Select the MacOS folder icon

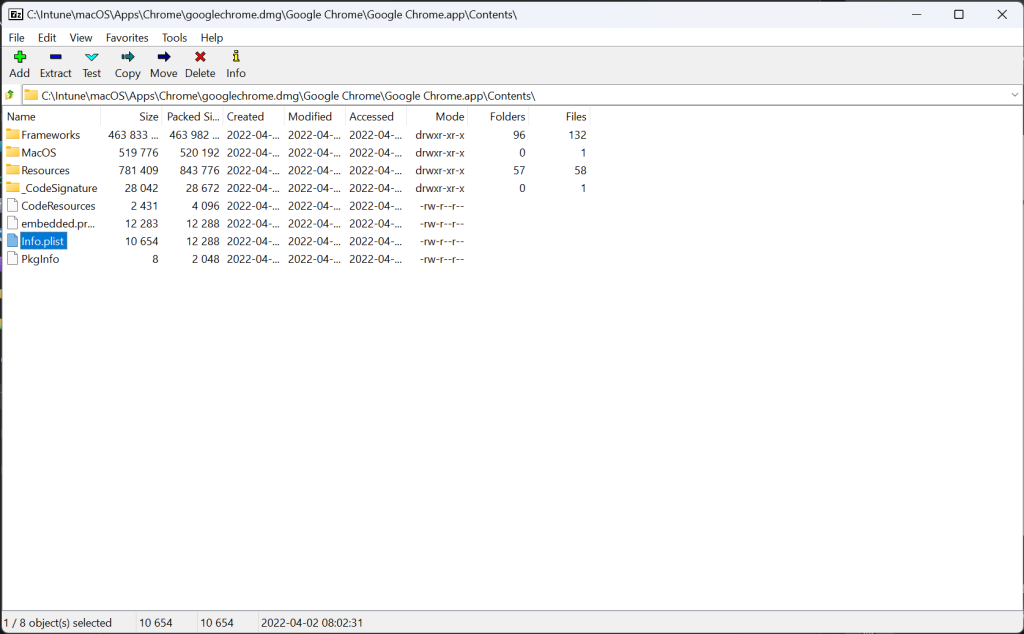13,152
